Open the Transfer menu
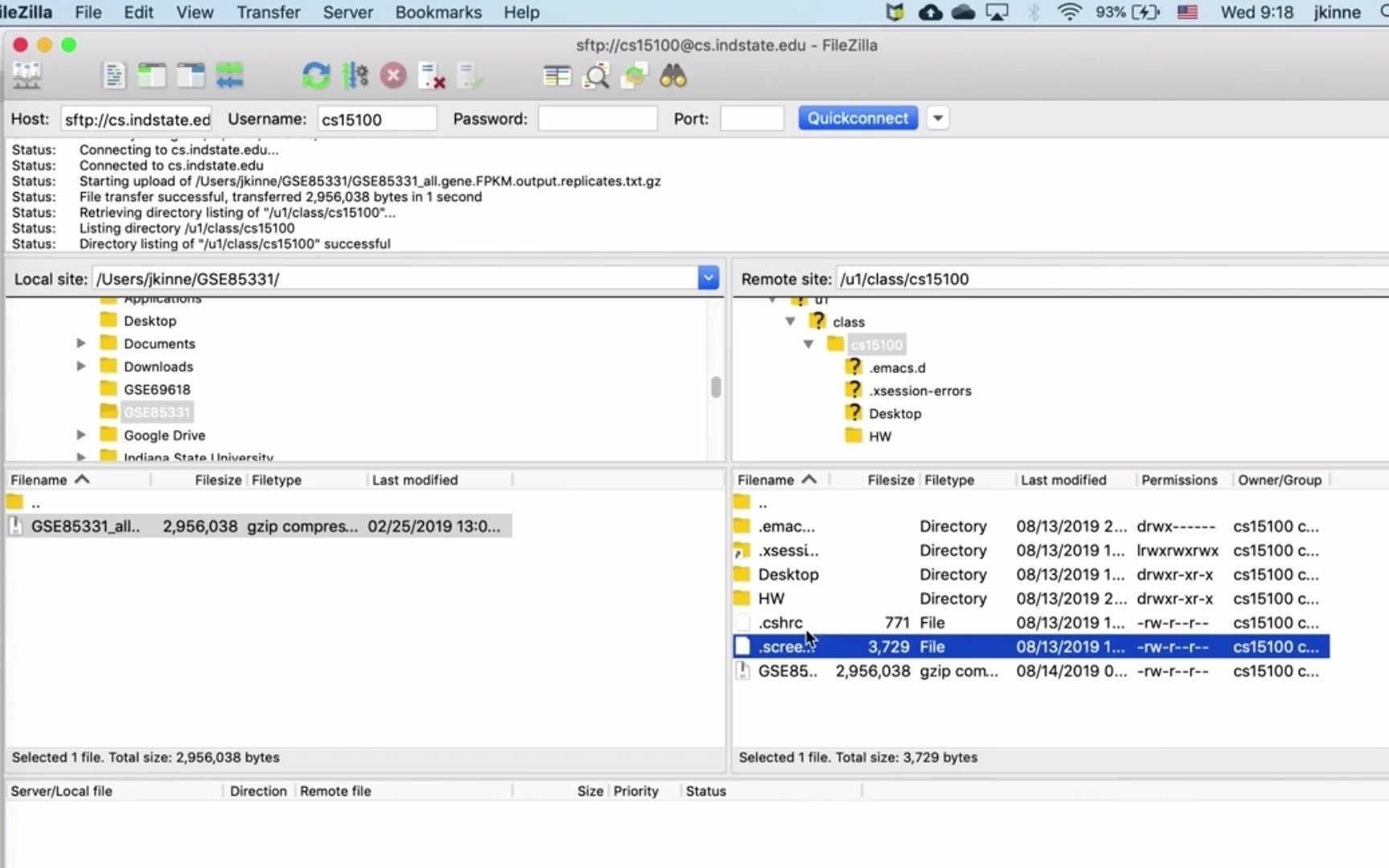This screenshot has height=868, width=1389. pos(268,12)
